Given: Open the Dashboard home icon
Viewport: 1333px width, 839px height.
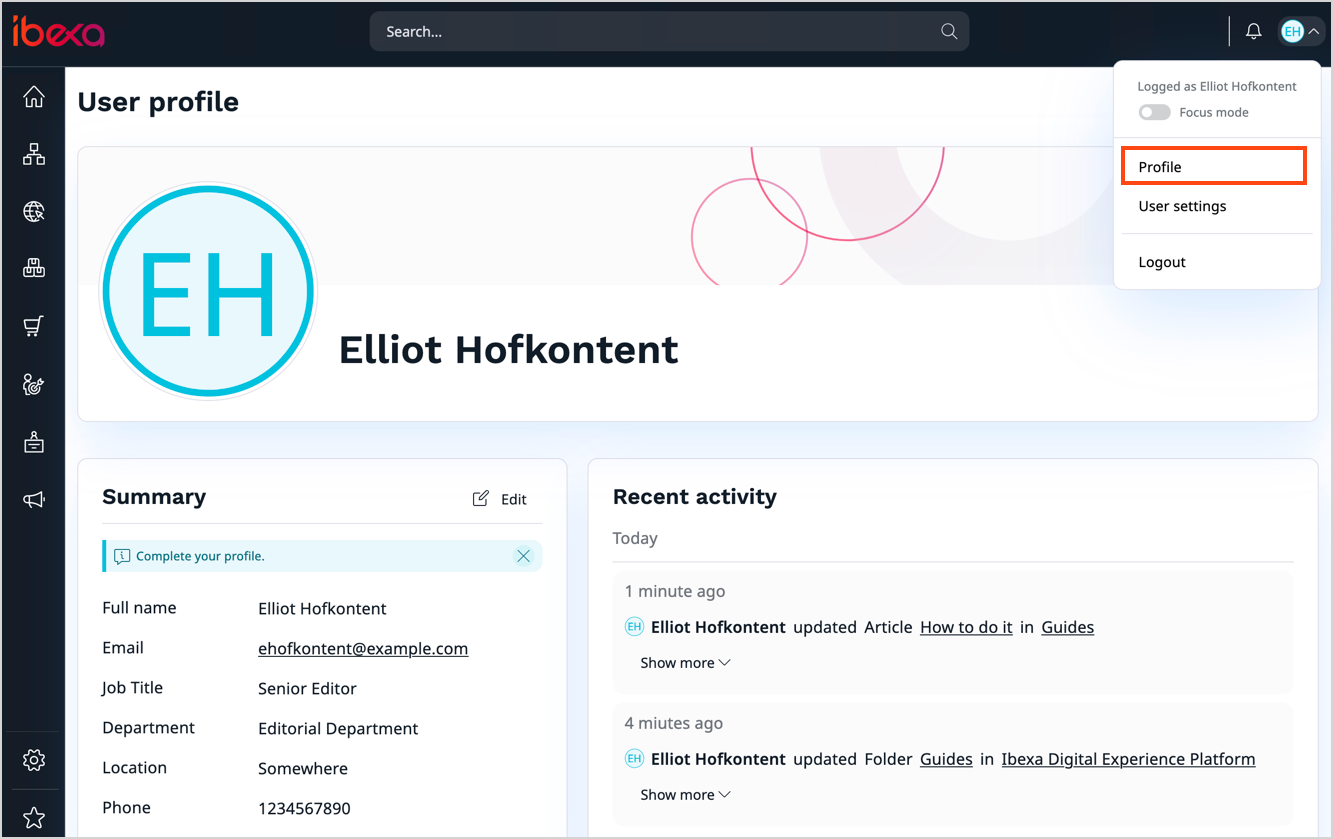Looking at the screenshot, I should (33, 97).
